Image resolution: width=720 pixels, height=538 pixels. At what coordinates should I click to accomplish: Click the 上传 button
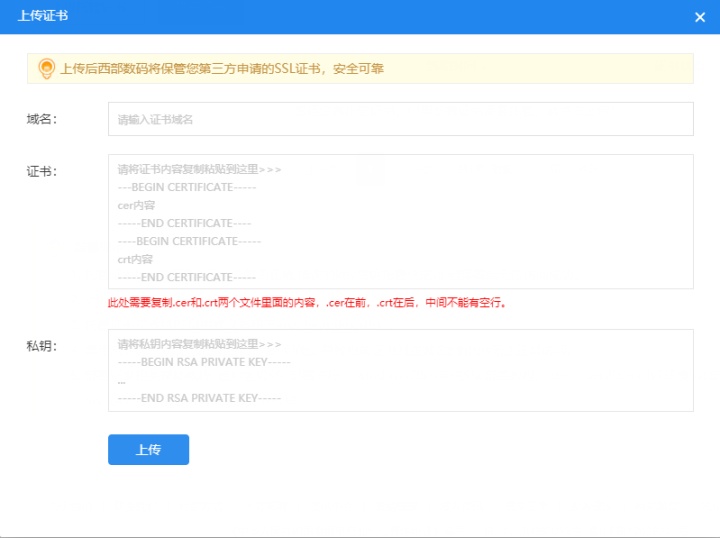coord(148,449)
